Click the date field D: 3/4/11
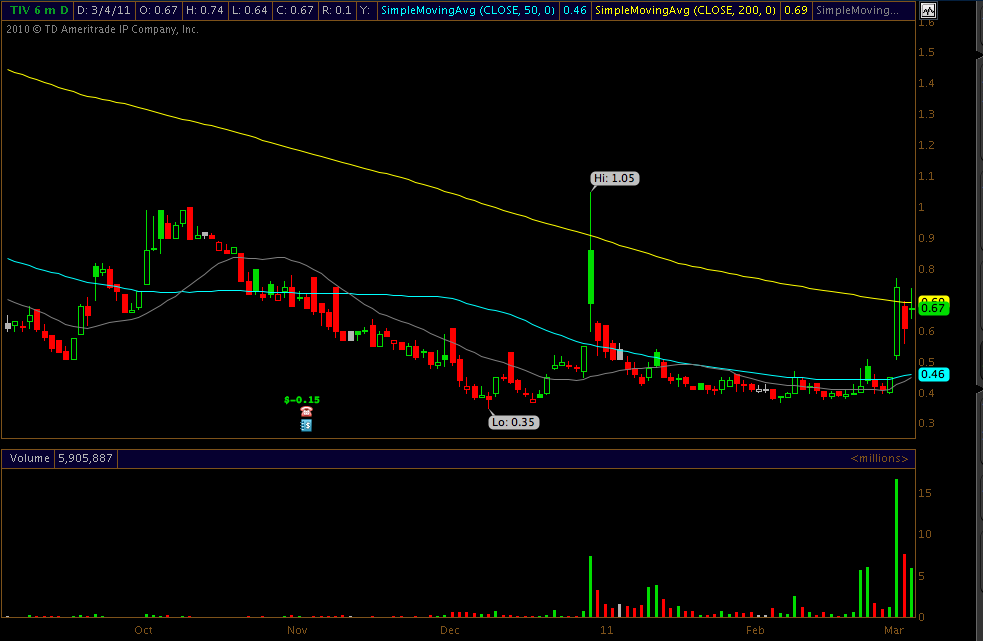Image resolution: width=983 pixels, height=641 pixels. click(104, 11)
